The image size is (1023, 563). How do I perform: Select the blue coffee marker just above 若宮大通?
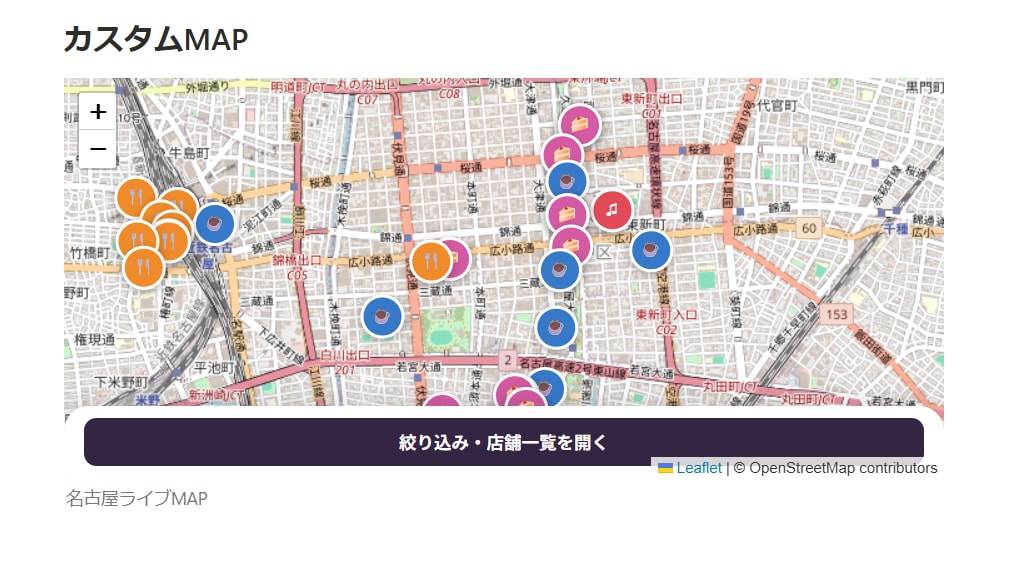click(556, 327)
